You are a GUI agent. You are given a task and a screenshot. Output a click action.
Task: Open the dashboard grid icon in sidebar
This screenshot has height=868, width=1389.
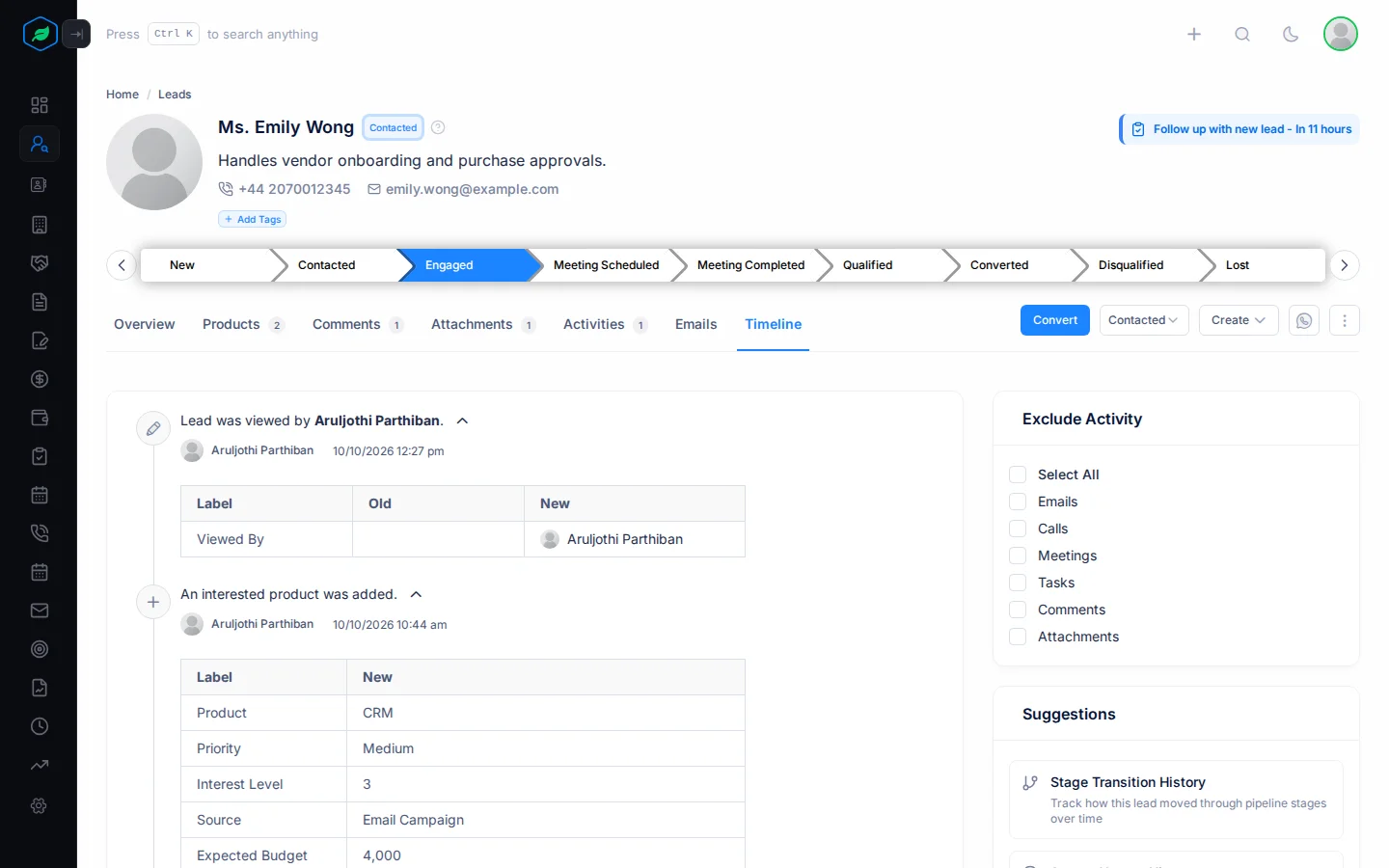[x=40, y=105]
